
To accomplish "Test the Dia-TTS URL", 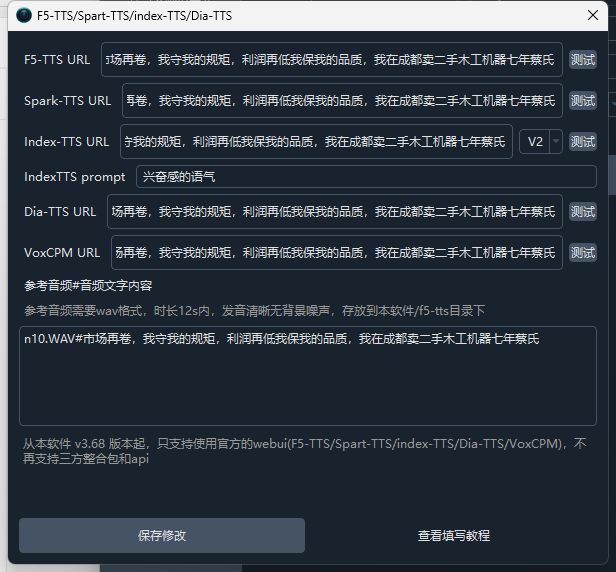I will pos(582,212).
